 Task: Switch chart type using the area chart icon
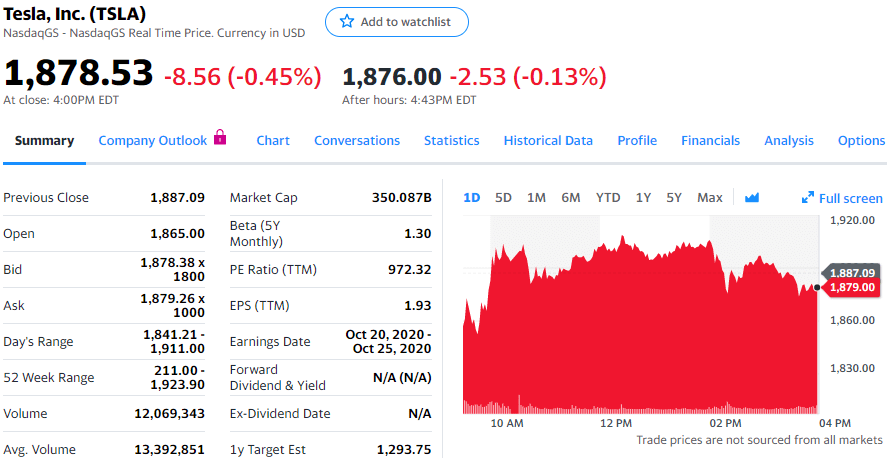(752, 198)
